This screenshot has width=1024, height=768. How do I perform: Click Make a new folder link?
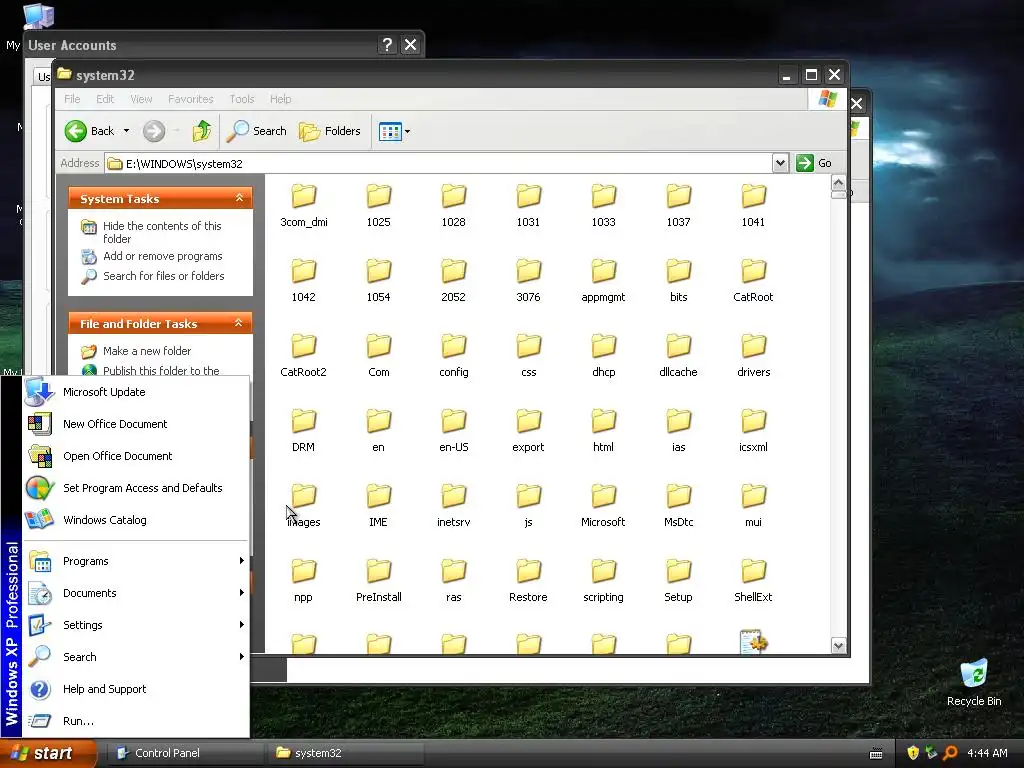[147, 351]
